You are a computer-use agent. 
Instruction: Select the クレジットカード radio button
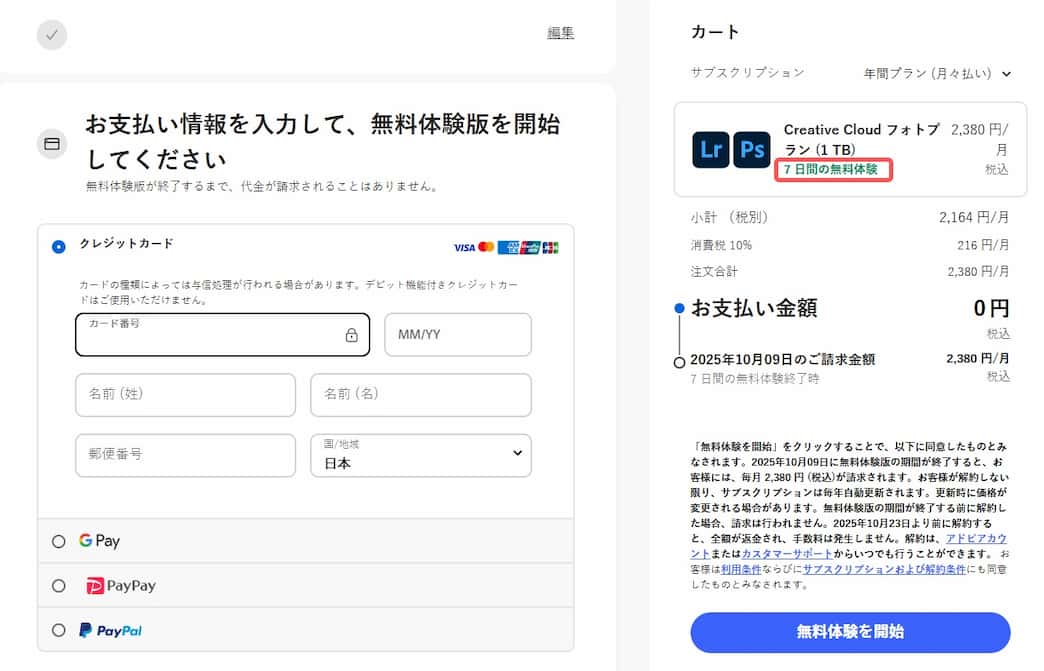(x=58, y=244)
